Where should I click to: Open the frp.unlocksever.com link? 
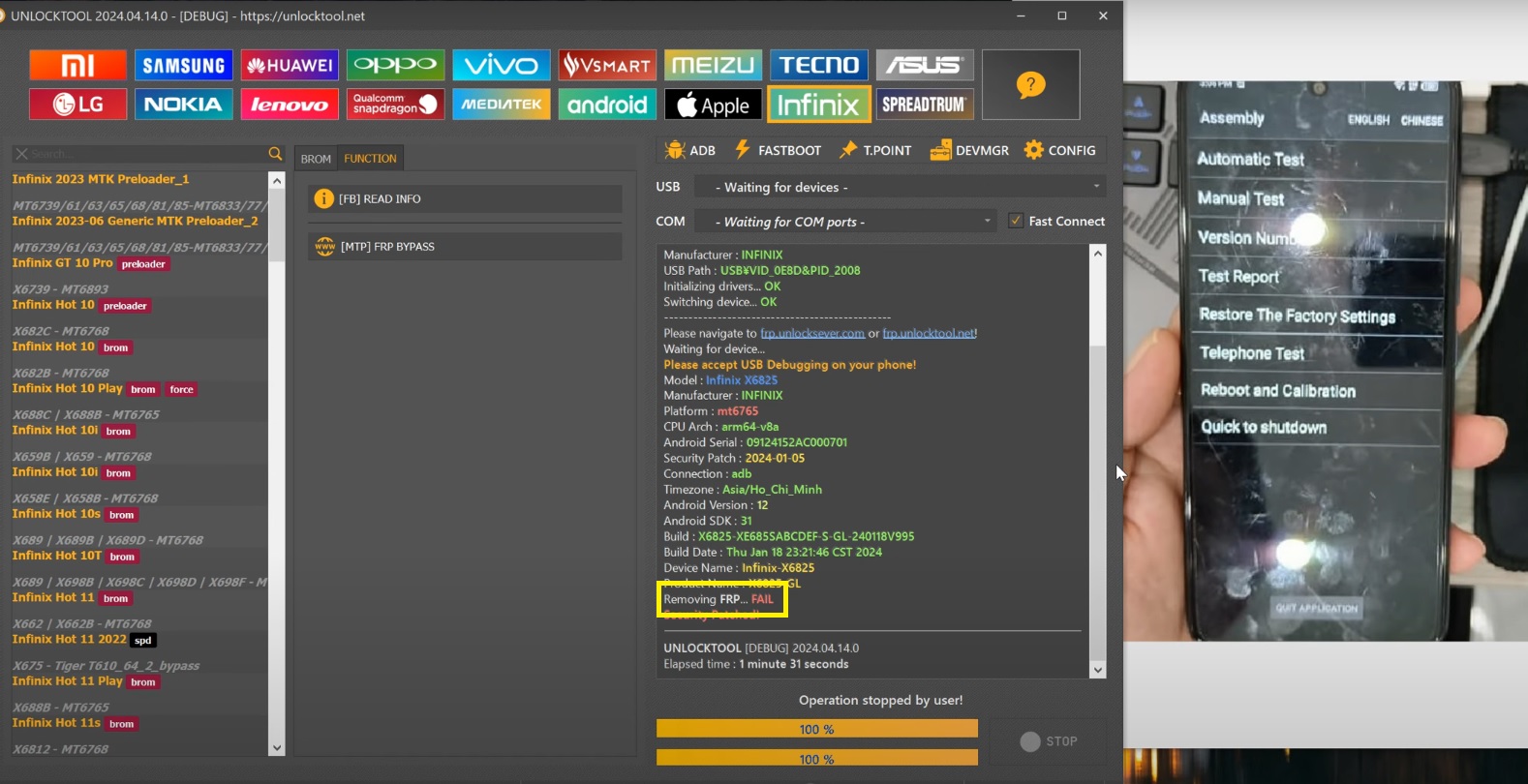(812, 333)
